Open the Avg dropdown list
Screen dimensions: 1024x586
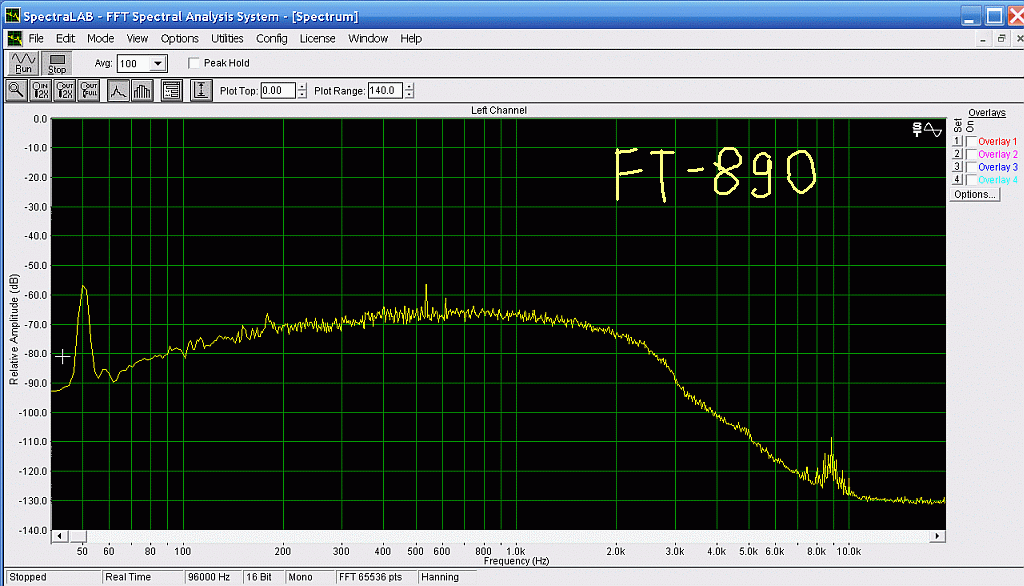pyautogui.click(x=158, y=64)
